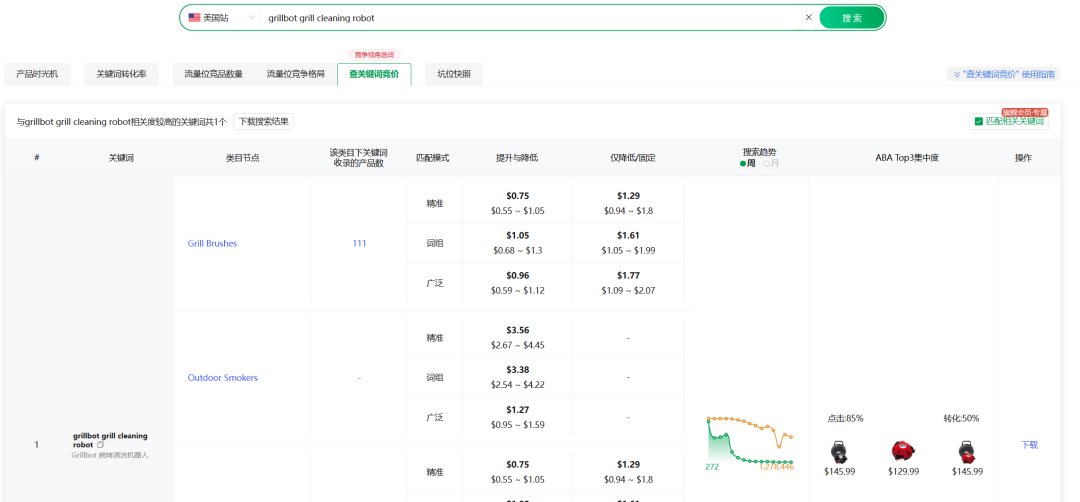
Task: Open the 流量位竞品数量 tab
Action: click(x=213, y=74)
